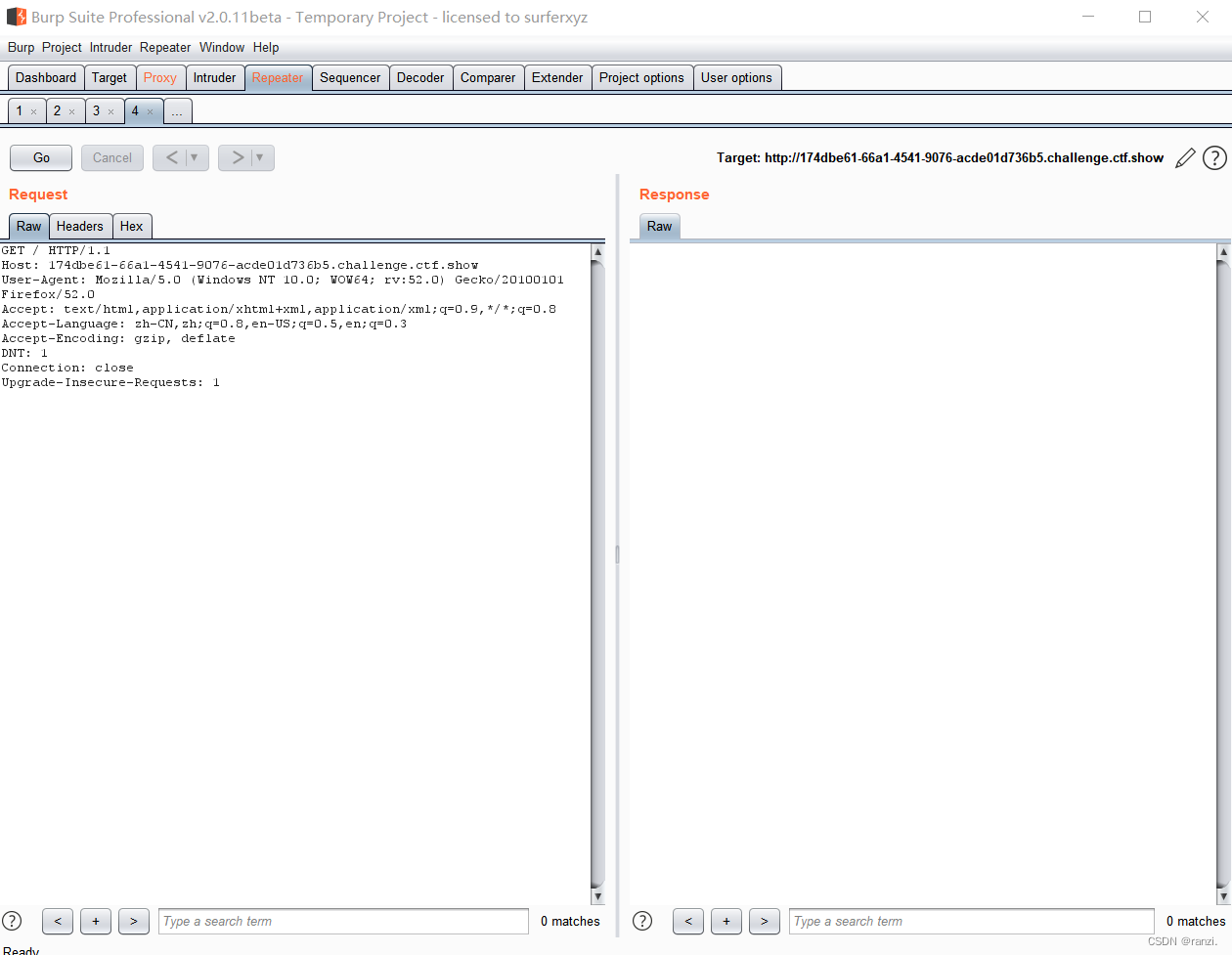This screenshot has height=955, width=1232.
Task: Show the request Hex view tab
Action: [132, 227]
